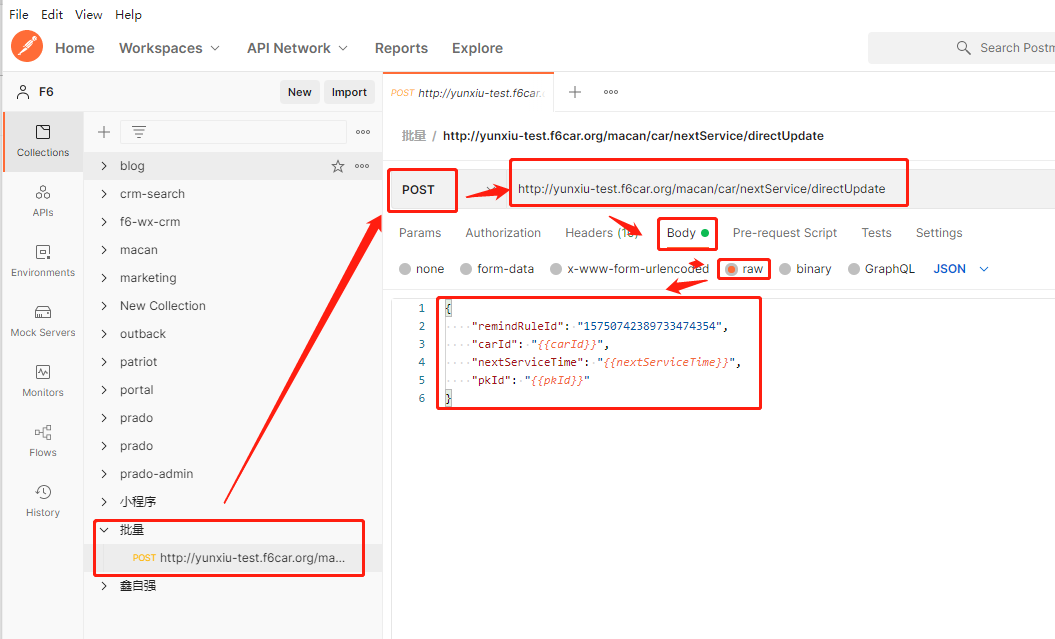Open the Mock Servers sidebar panel
The width and height of the screenshot is (1055, 639).
(43, 321)
